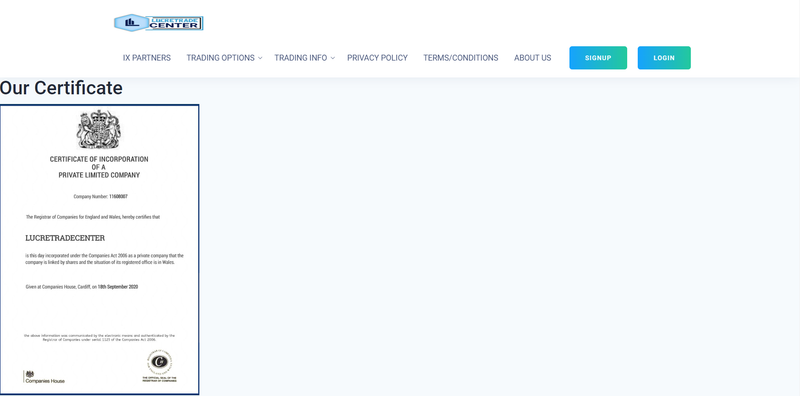800x396 pixels.
Task: Click the Our Certificate heading
Action: click(61, 88)
